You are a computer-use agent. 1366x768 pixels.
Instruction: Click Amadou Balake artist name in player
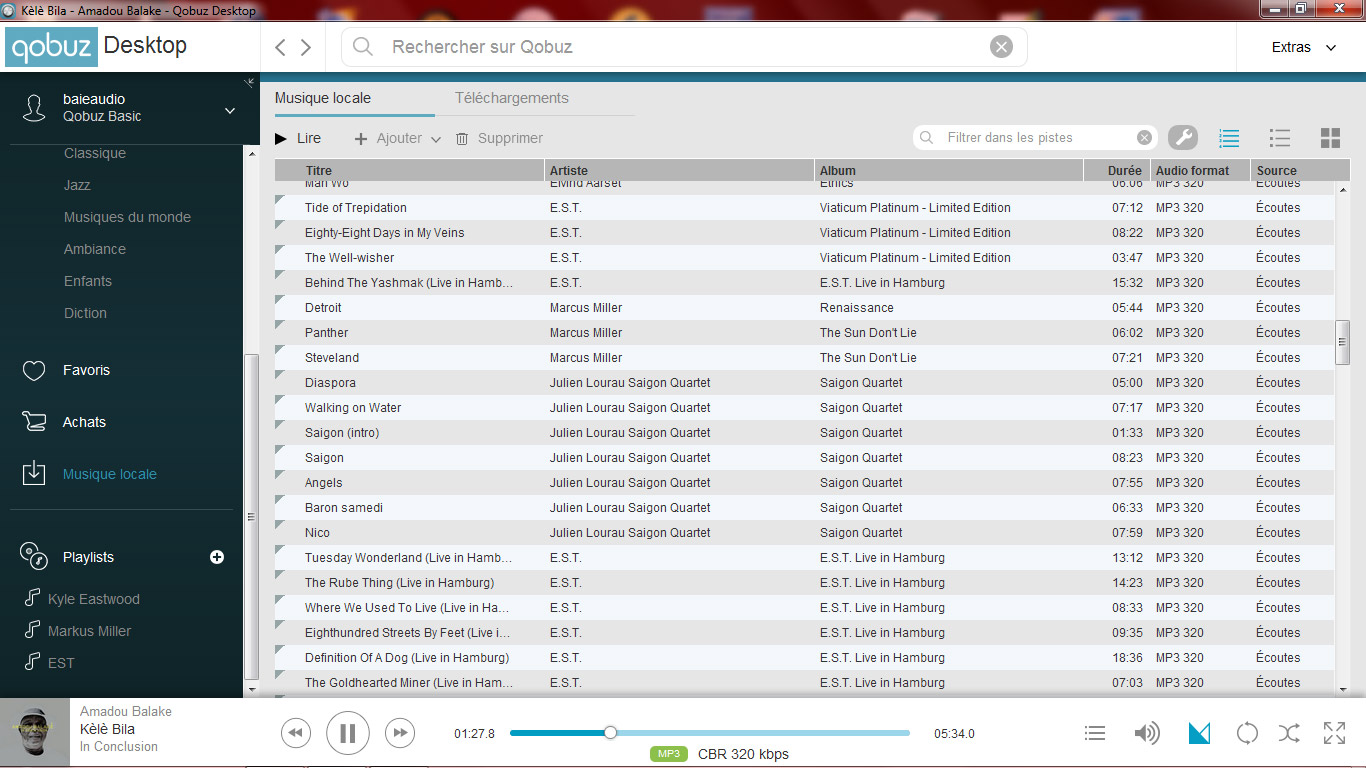click(x=126, y=711)
